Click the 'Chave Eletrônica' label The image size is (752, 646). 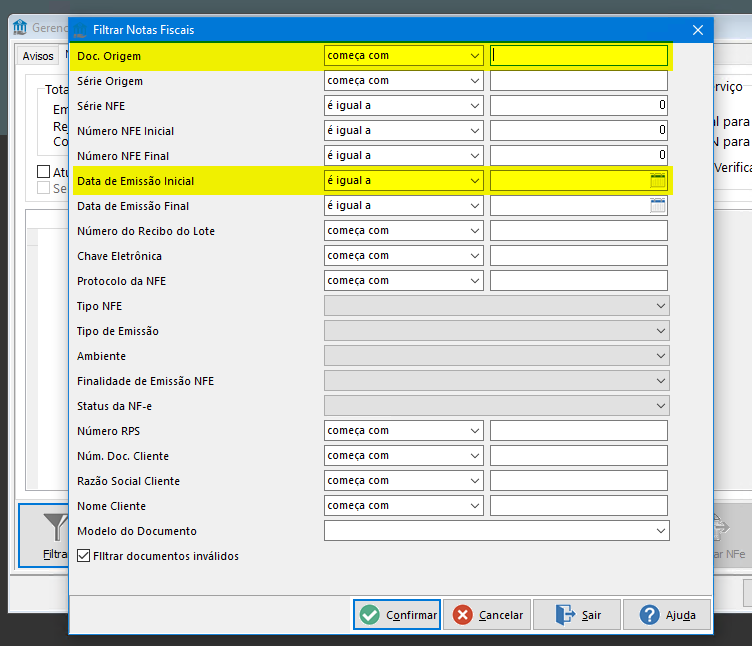click(119, 256)
